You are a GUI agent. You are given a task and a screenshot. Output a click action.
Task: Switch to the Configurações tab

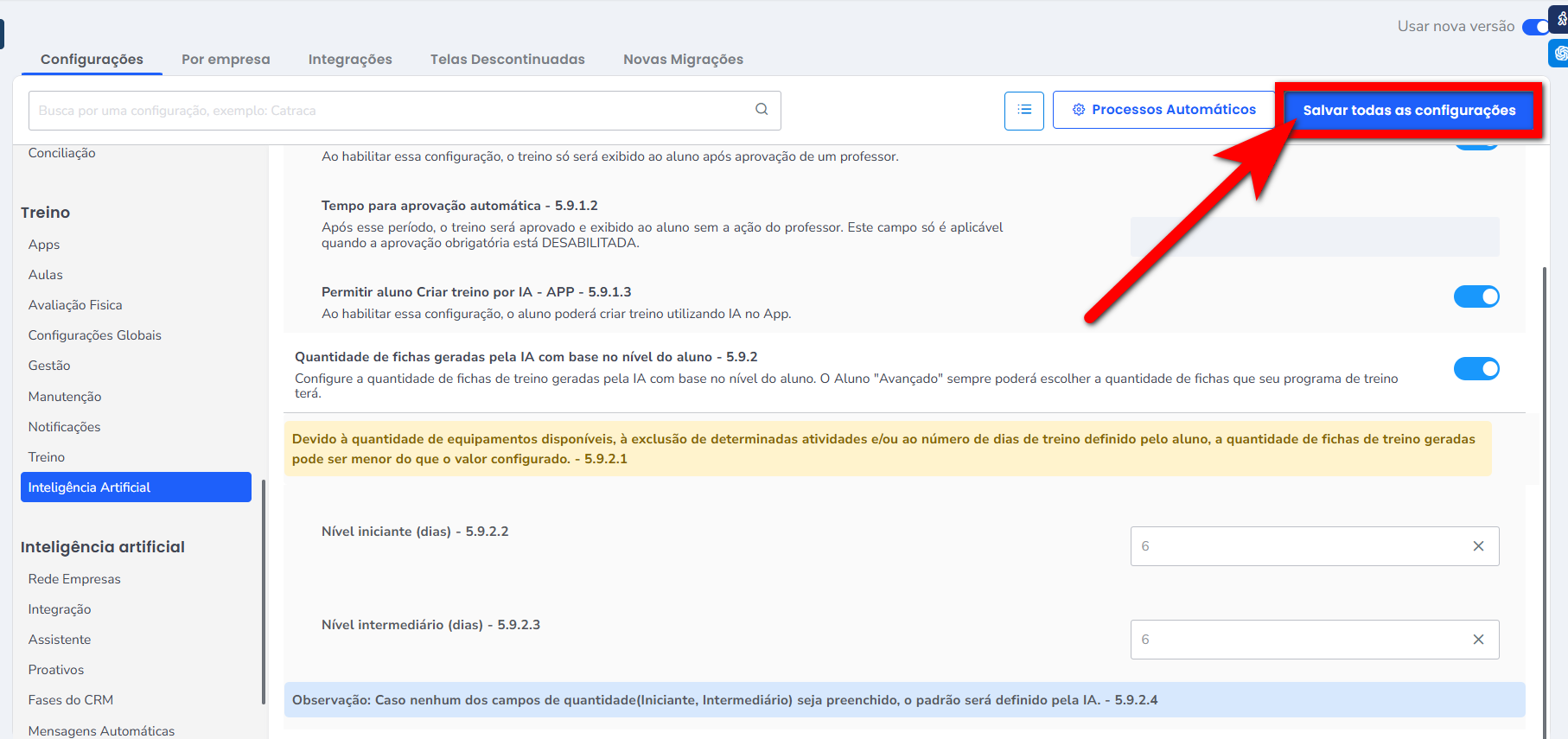click(x=92, y=59)
